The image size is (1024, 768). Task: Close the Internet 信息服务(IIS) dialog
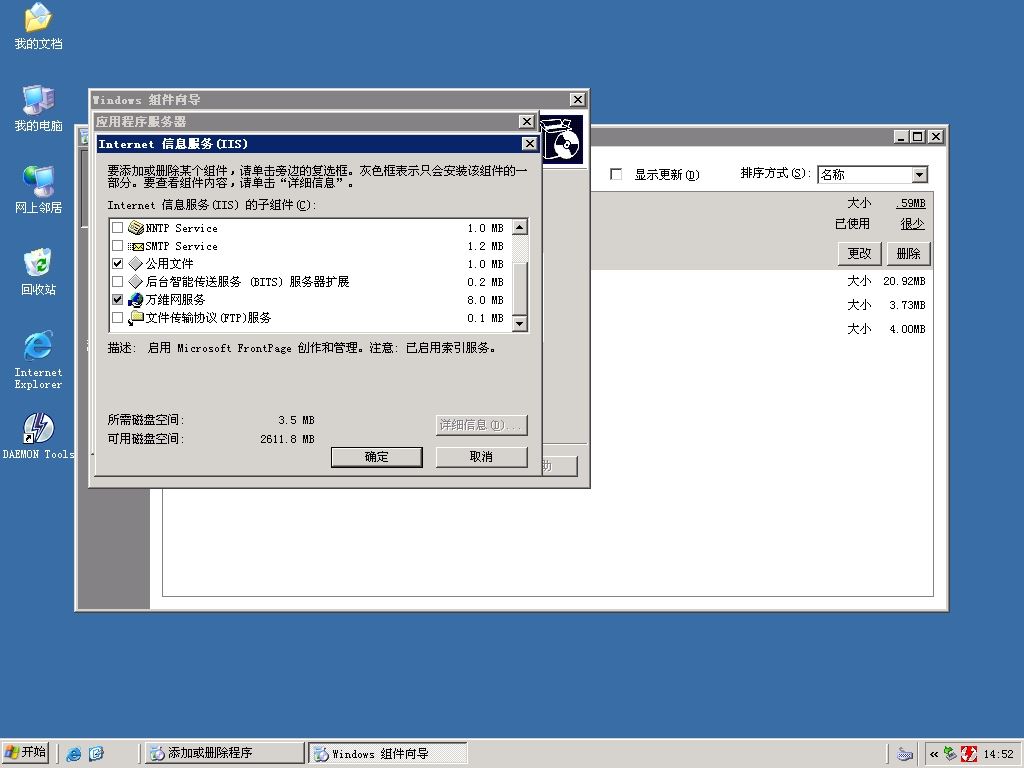pos(530,144)
